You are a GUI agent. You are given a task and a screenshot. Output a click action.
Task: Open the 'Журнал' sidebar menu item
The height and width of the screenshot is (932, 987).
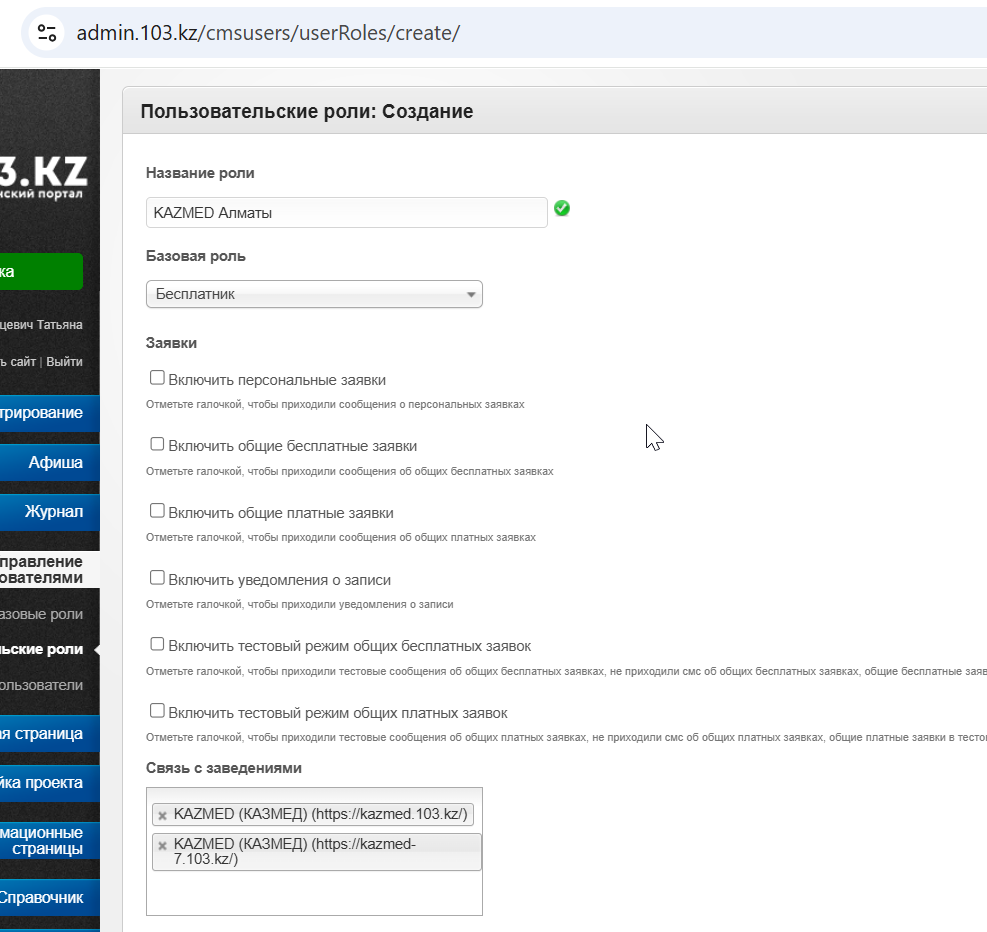tap(50, 512)
